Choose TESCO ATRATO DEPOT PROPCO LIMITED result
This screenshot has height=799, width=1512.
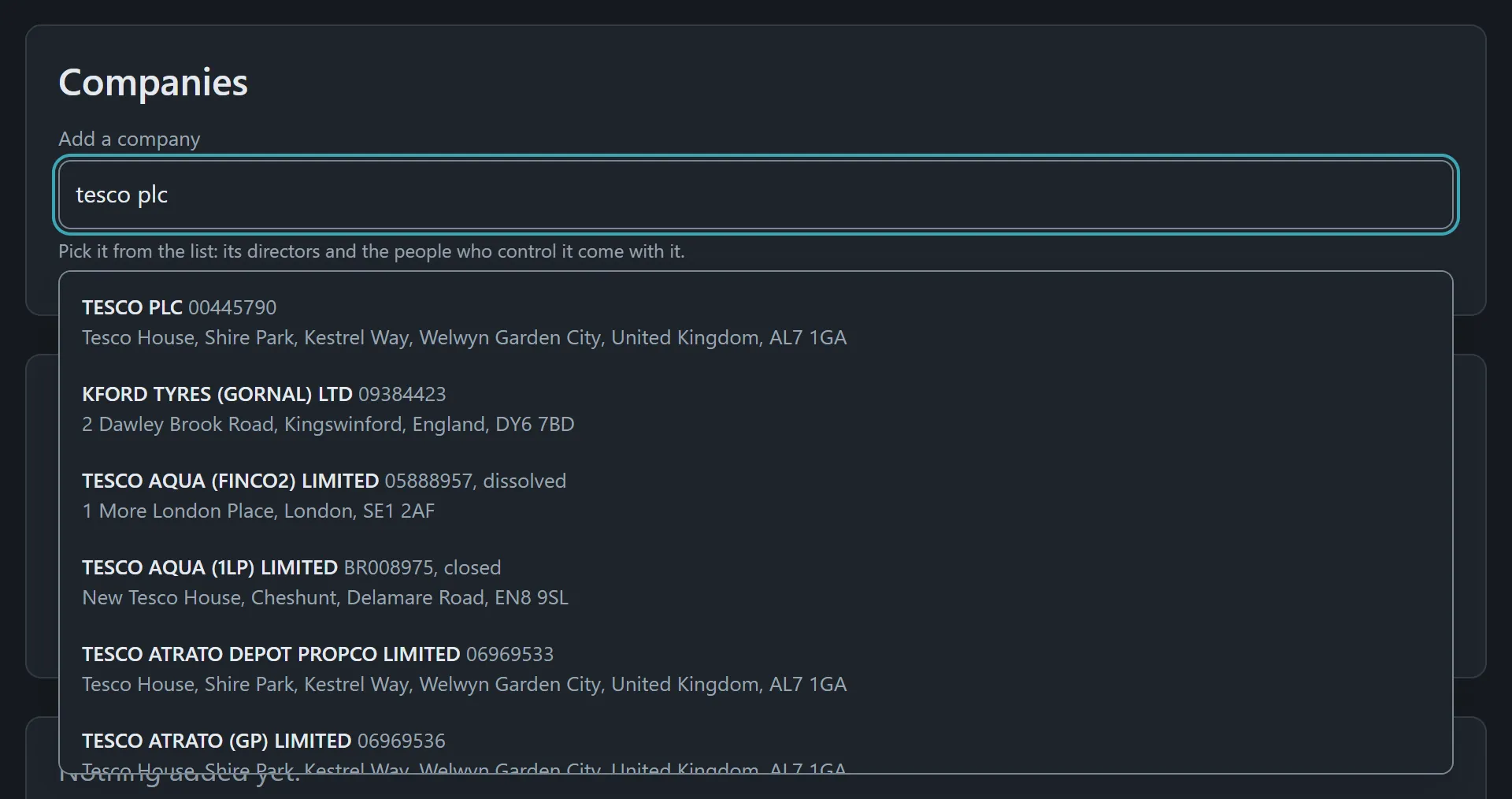tap(756, 669)
